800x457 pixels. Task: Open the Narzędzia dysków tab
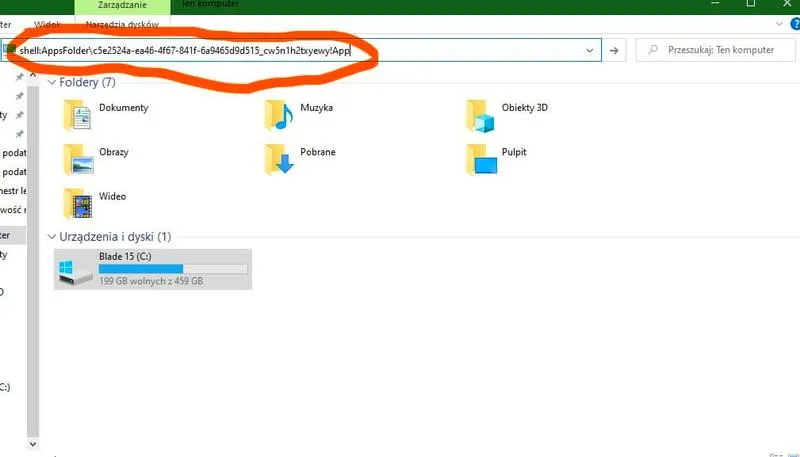[122, 24]
